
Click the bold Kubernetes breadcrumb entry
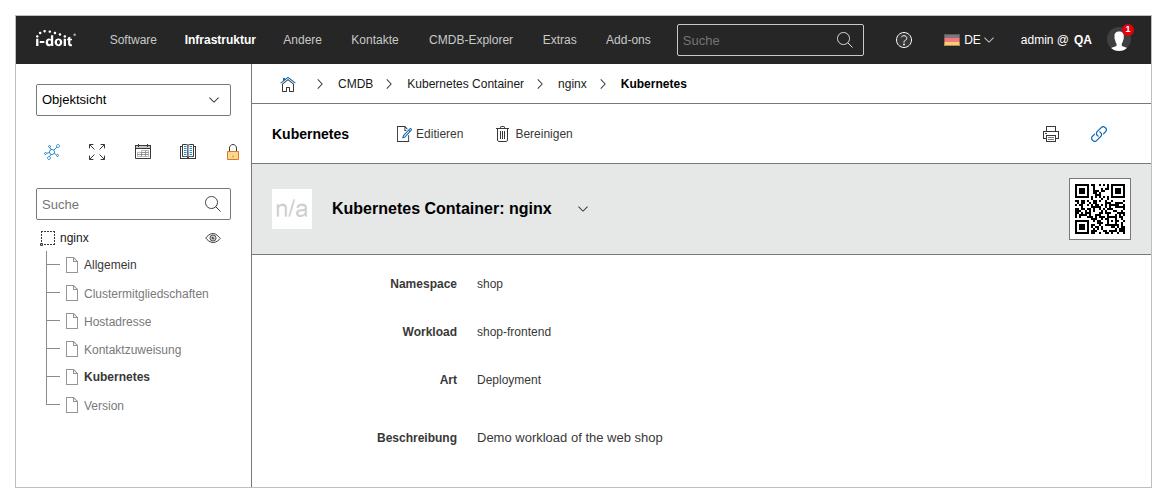653,84
